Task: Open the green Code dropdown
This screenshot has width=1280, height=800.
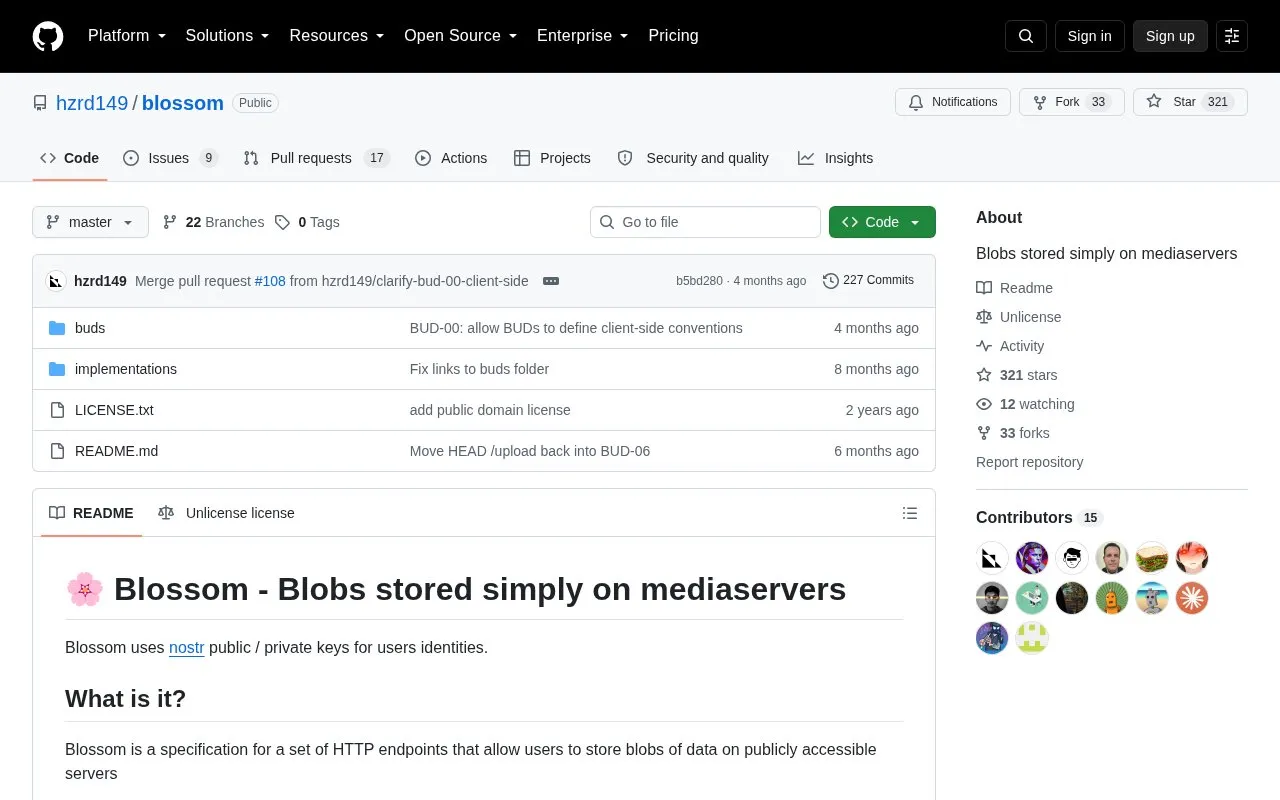Action: pos(882,222)
